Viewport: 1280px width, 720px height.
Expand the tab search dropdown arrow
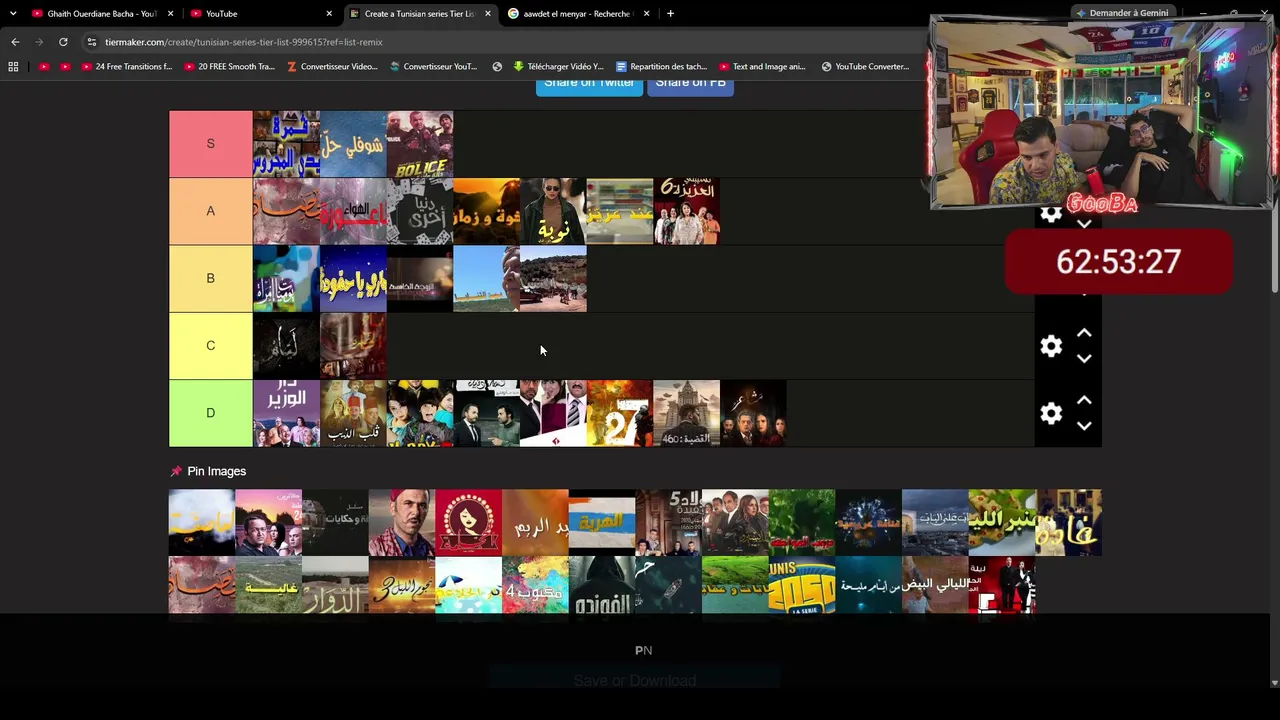tap(13, 14)
